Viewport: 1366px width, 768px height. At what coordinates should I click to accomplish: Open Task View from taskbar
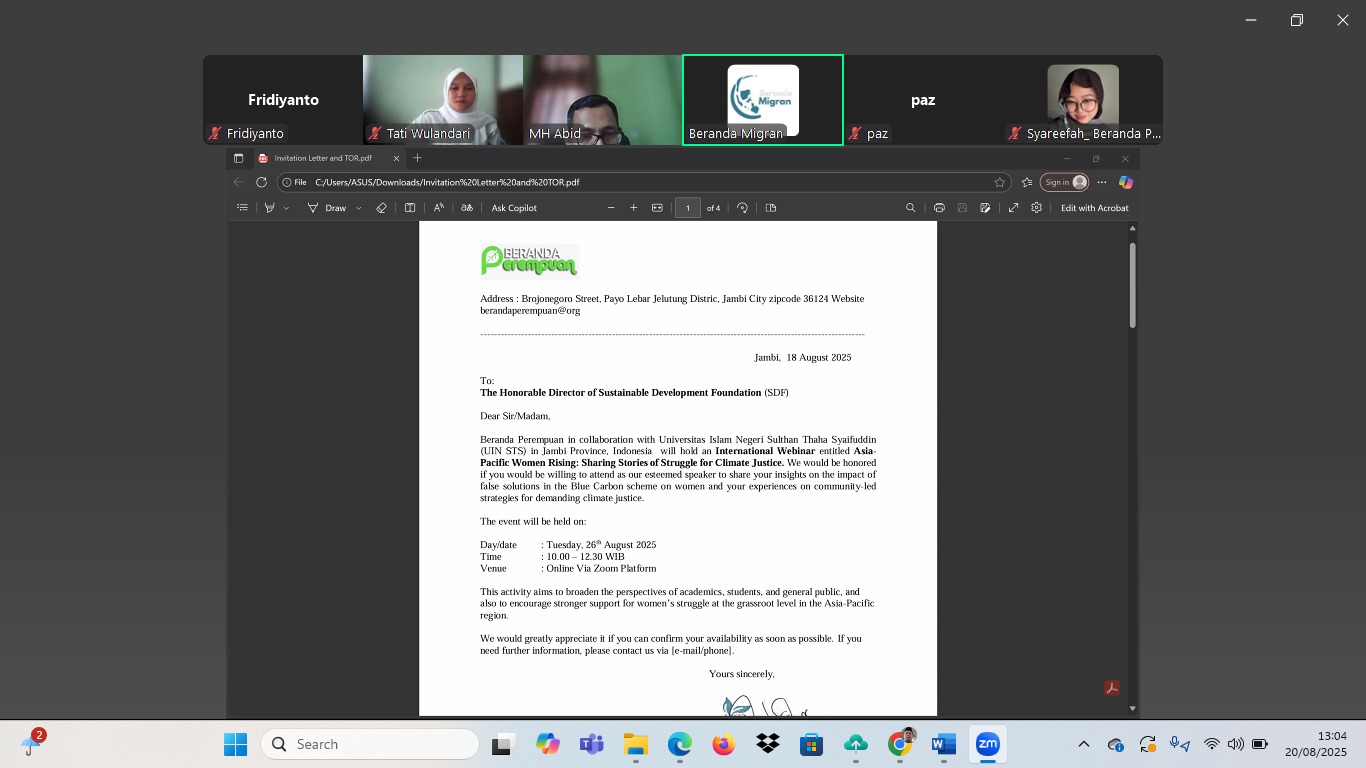502,744
